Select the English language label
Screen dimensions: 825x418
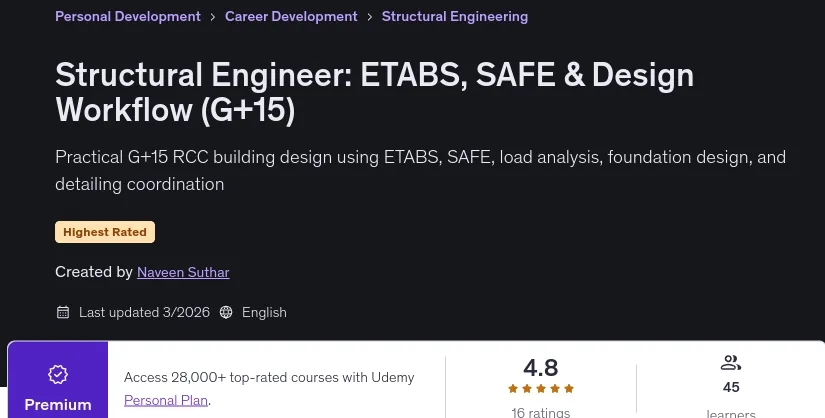click(x=264, y=312)
